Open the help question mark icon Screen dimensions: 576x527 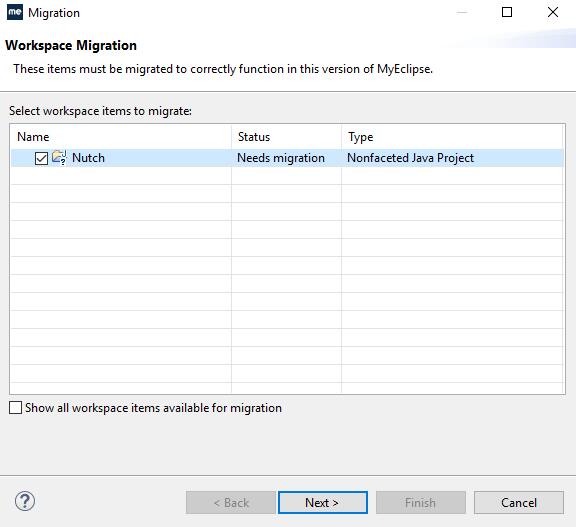click(25, 501)
